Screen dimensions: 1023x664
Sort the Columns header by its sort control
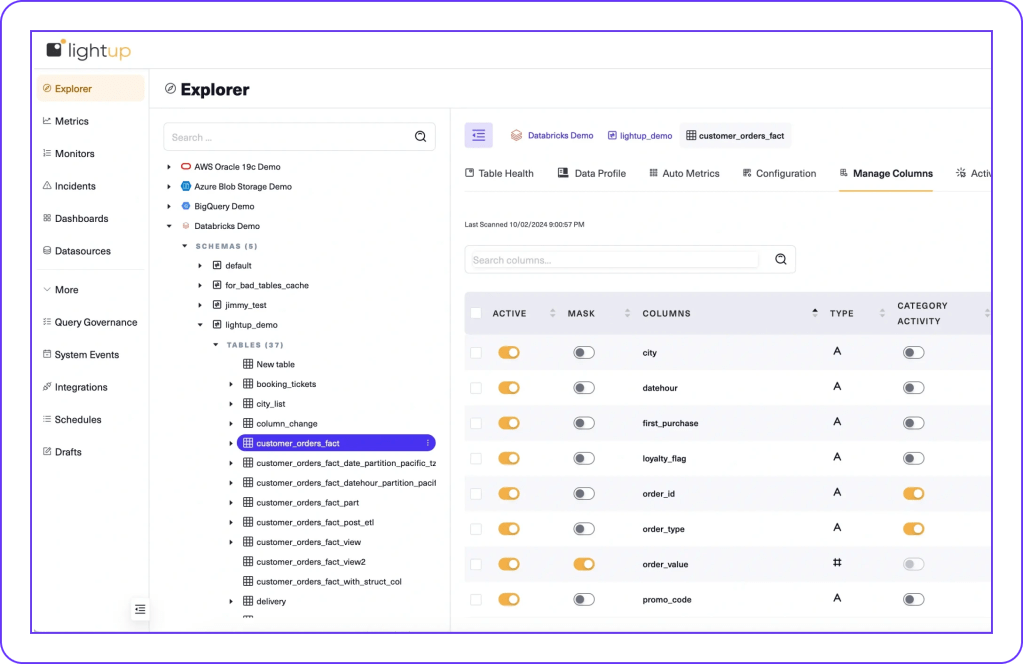tap(817, 313)
